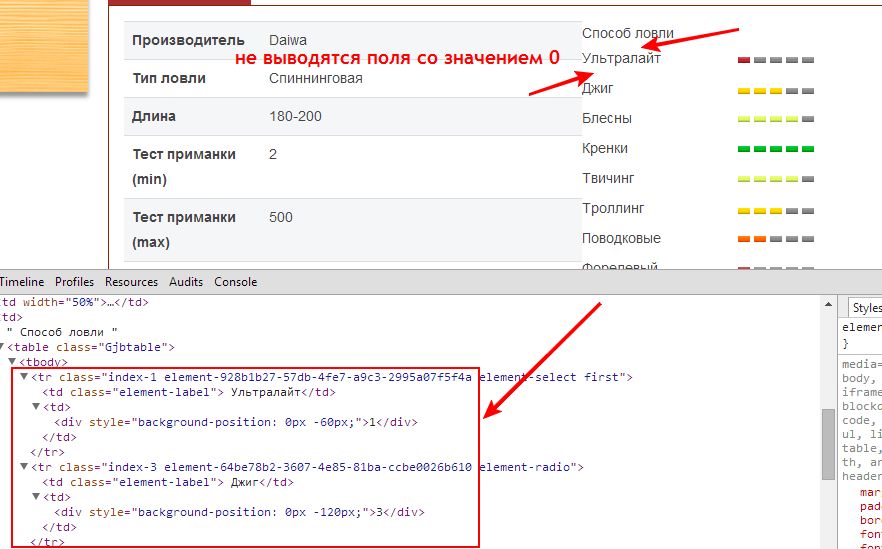This screenshot has width=882, height=549.
Task: Click the Твичинг label in the list
Action: [x=608, y=179]
